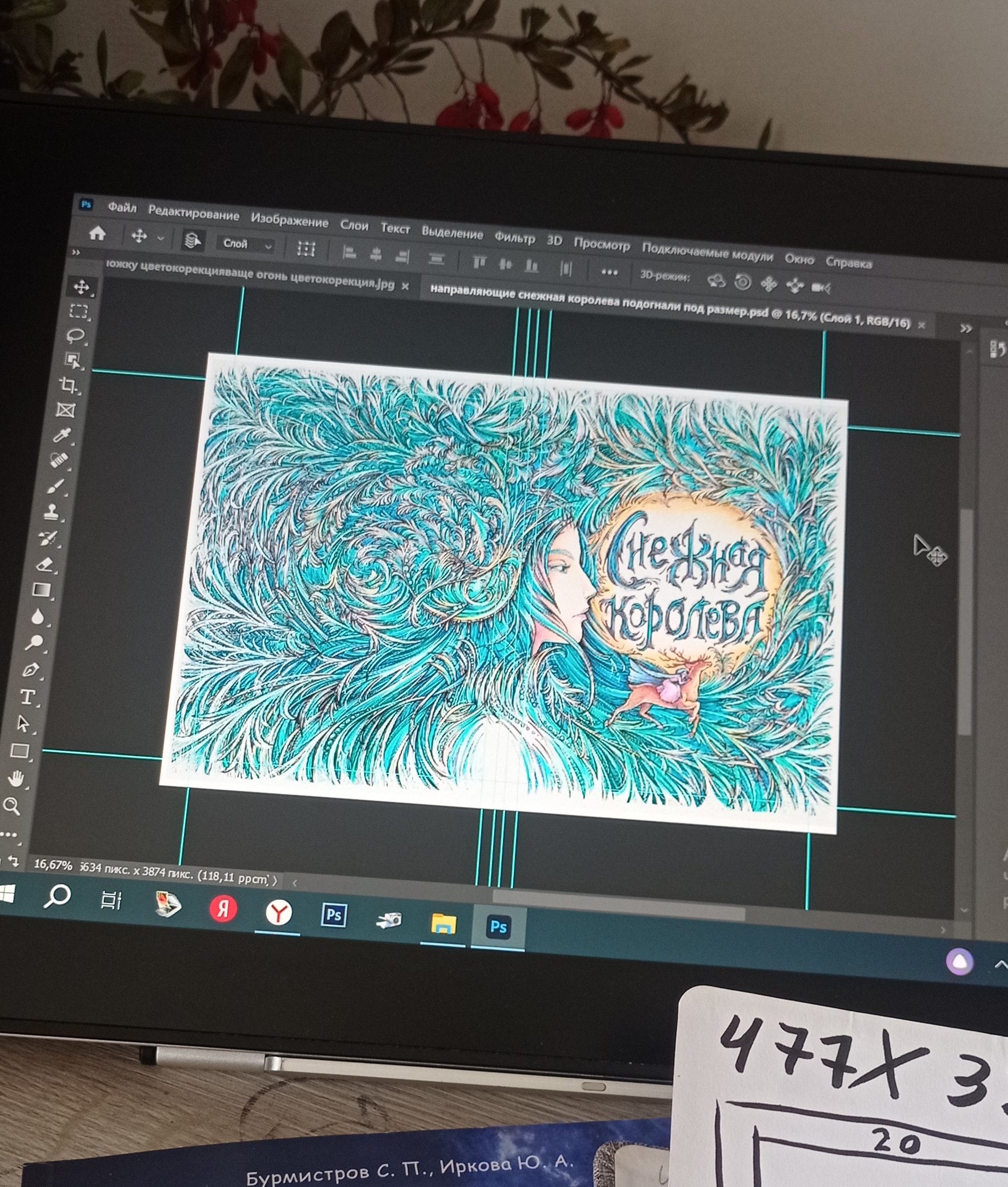Open the Изображение menu
The image size is (1008, 1187).
[x=289, y=221]
